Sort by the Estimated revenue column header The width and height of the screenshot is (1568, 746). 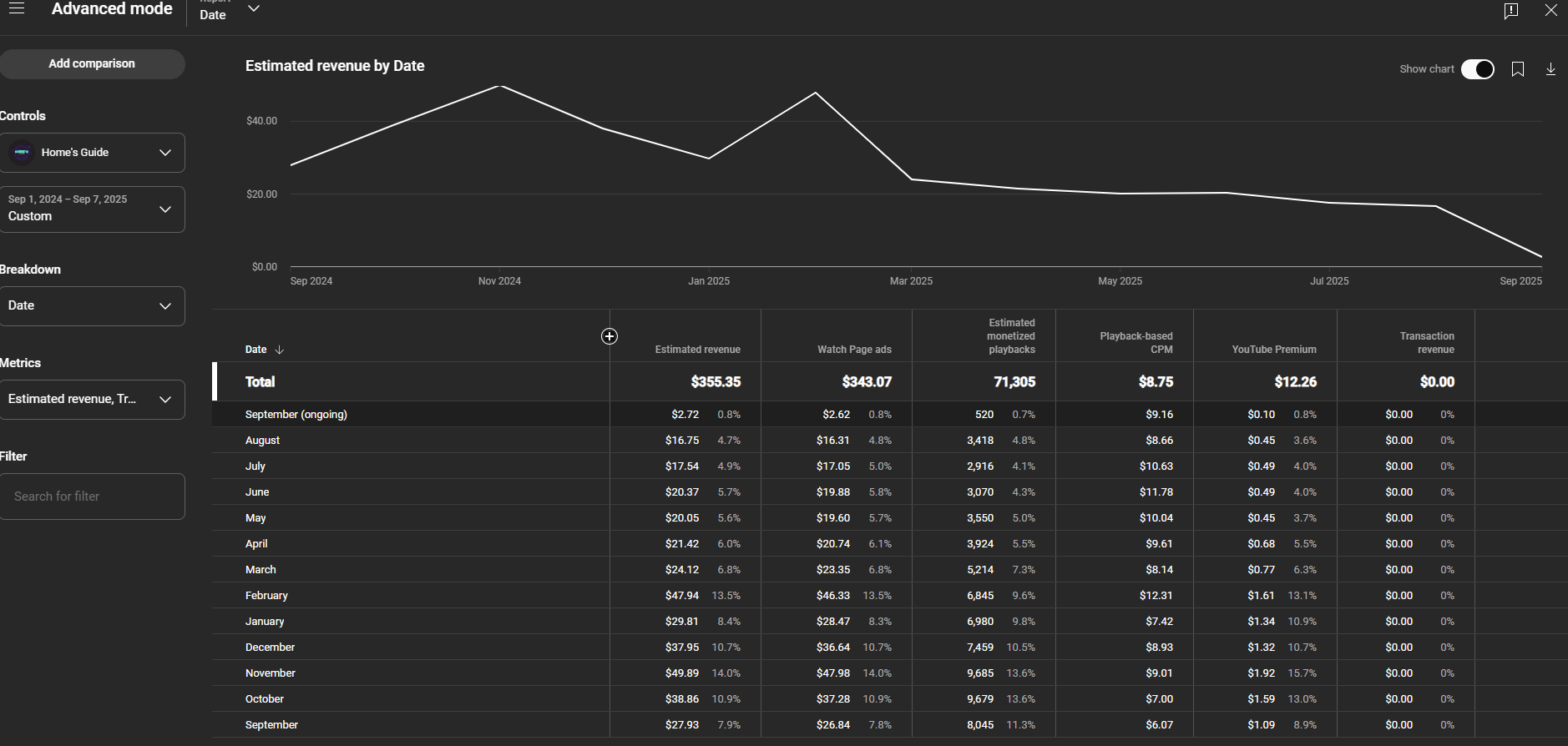(697, 350)
